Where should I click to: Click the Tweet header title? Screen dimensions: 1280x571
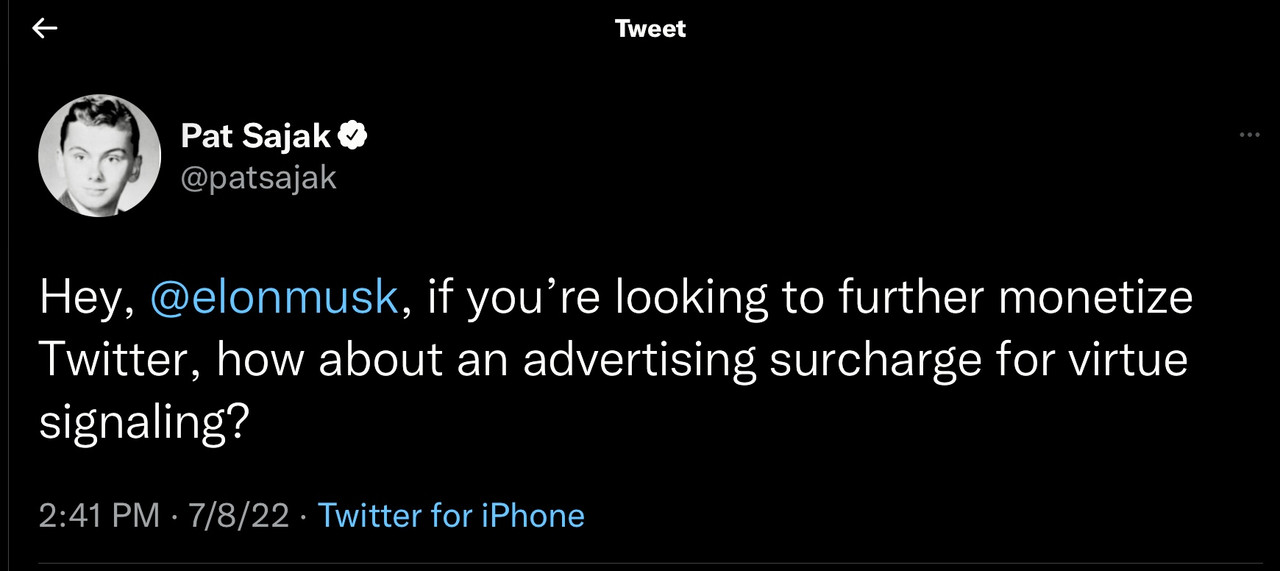pyautogui.click(x=651, y=29)
